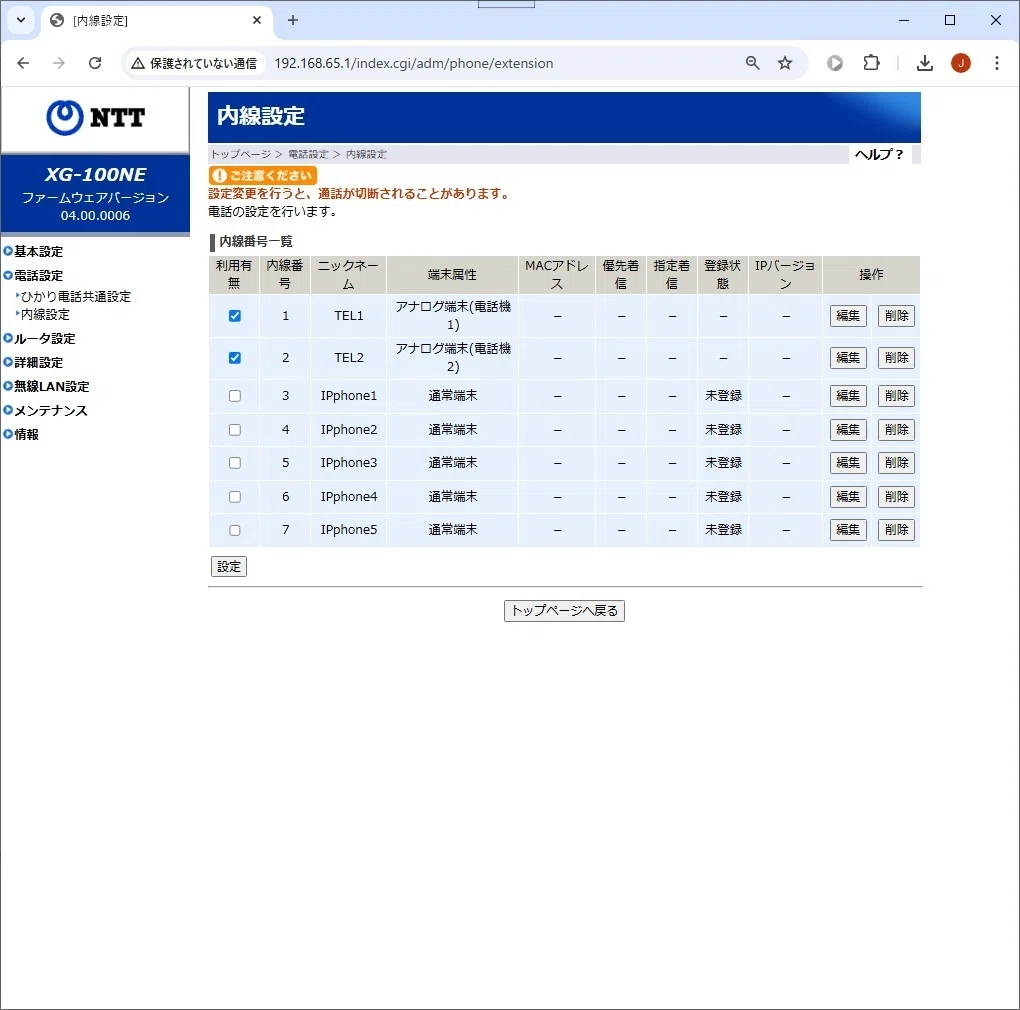Reload the page with refresh icon
This screenshot has height=1010, width=1020.
coord(95,63)
